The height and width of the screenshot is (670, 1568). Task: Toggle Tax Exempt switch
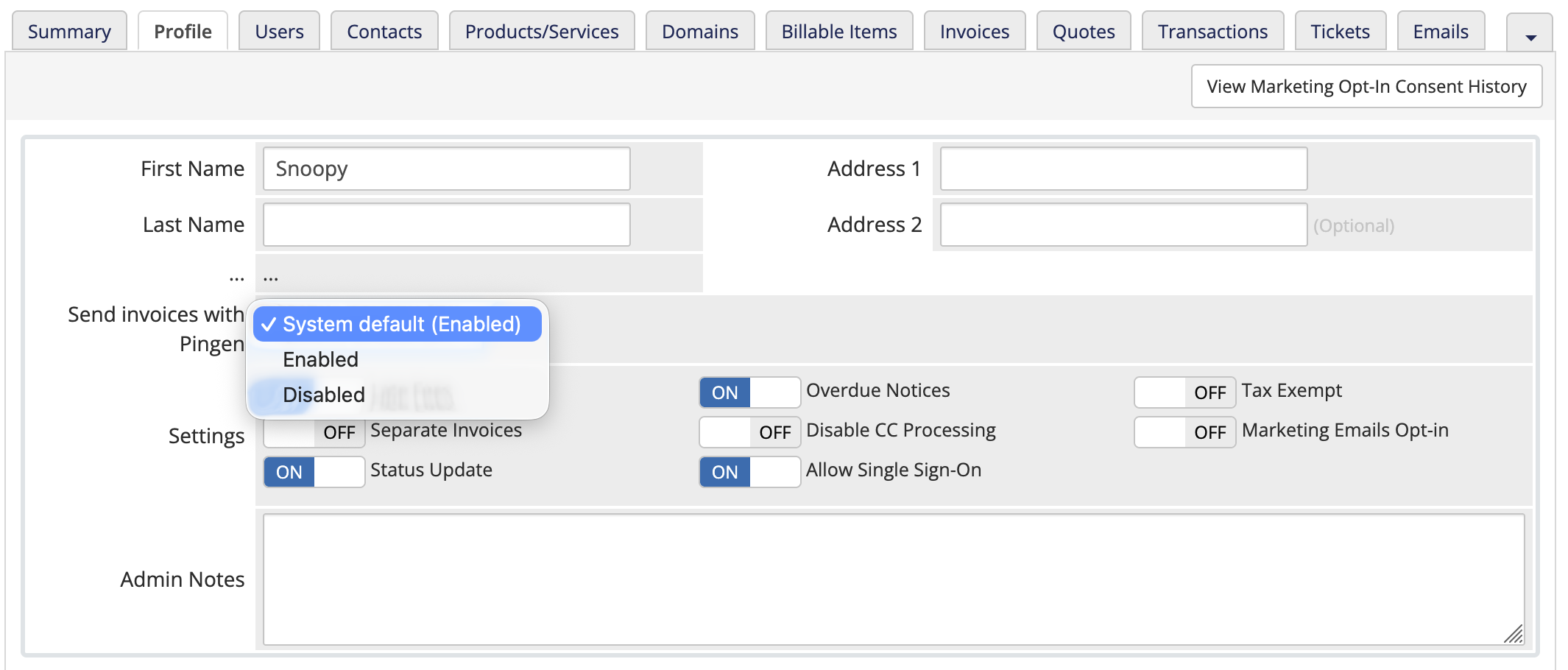(x=1184, y=392)
